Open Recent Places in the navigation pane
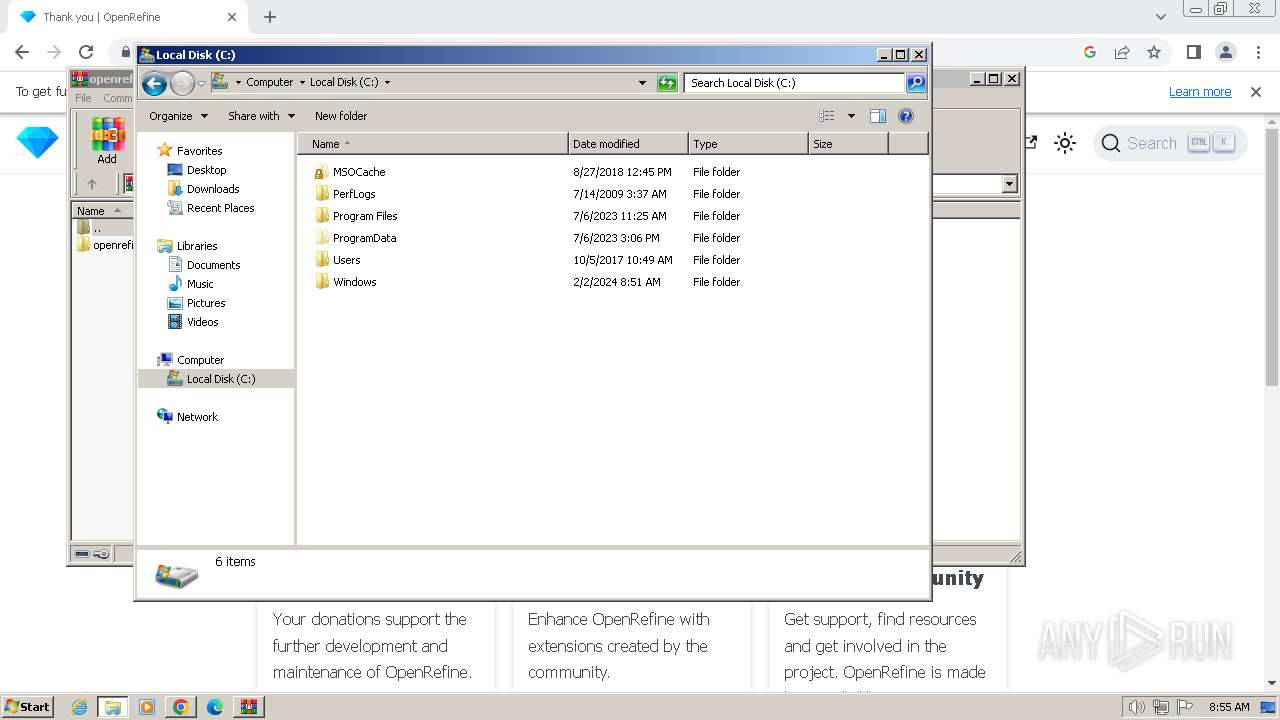Image resolution: width=1280 pixels, height=720 pixels. [220, 208]
